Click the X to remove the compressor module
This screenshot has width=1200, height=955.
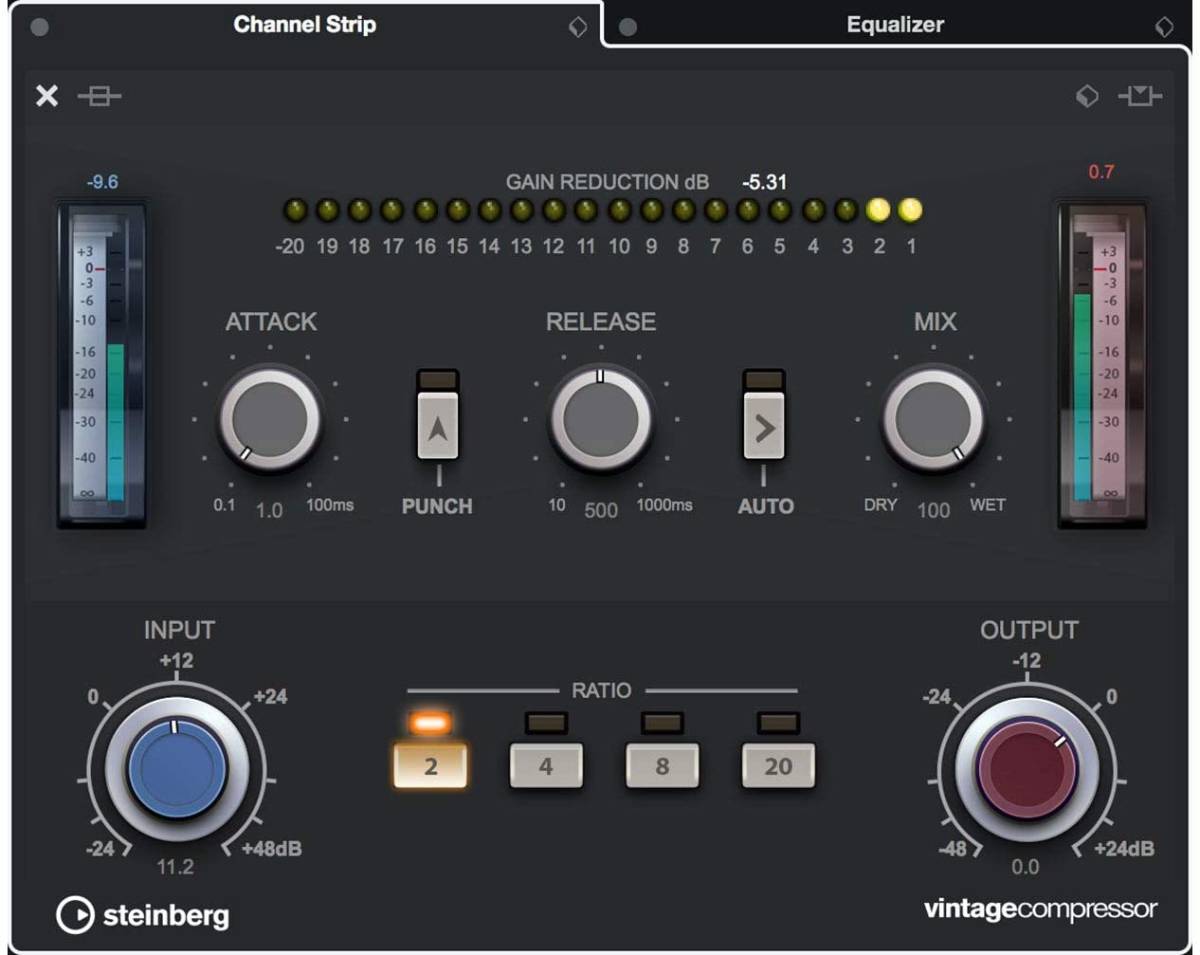pos(46,96)
